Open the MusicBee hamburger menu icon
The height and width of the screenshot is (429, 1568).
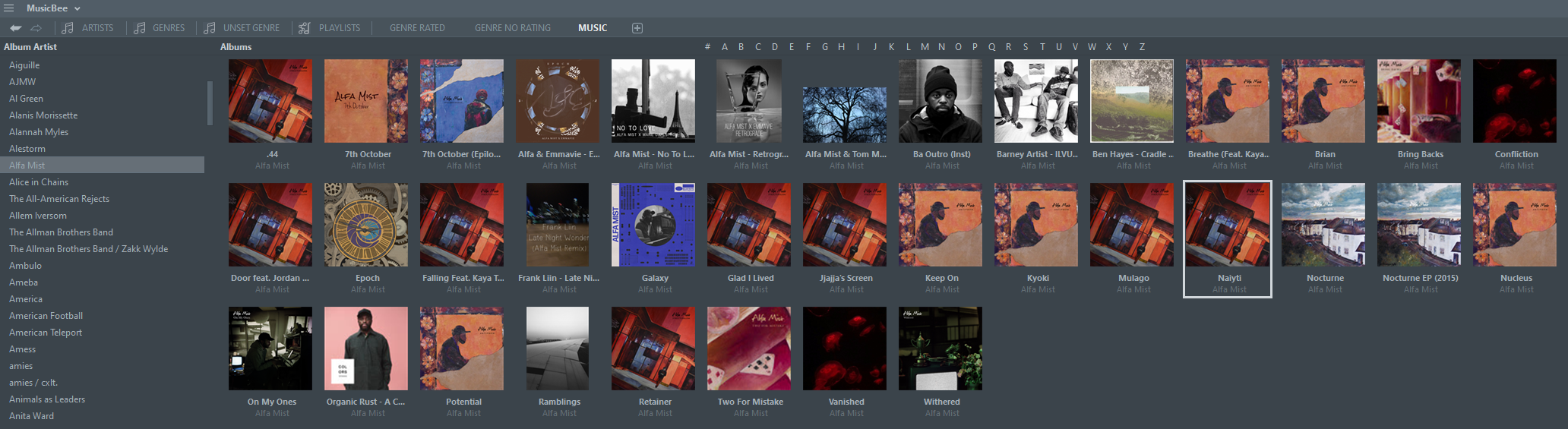9,8
